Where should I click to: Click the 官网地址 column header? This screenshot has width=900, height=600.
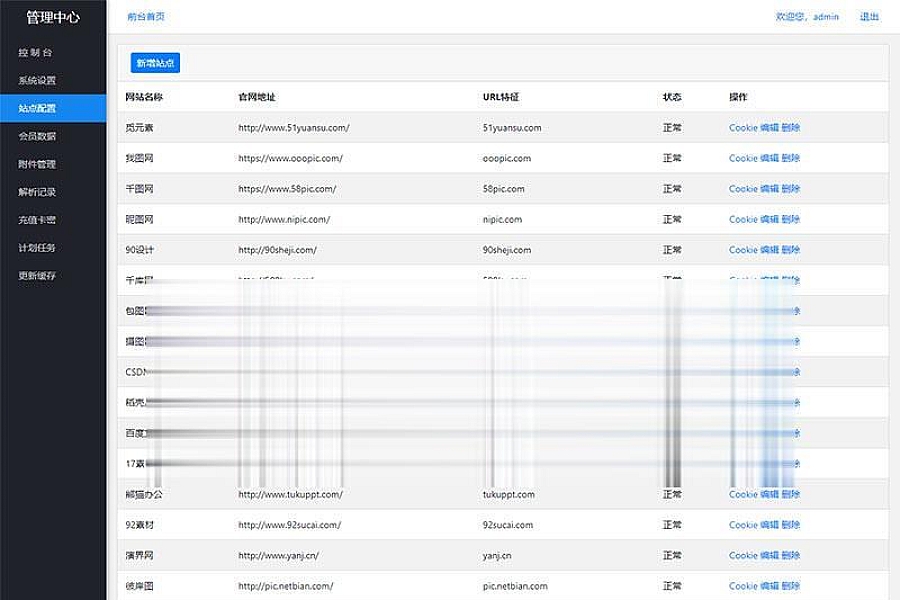click(257, 97)
